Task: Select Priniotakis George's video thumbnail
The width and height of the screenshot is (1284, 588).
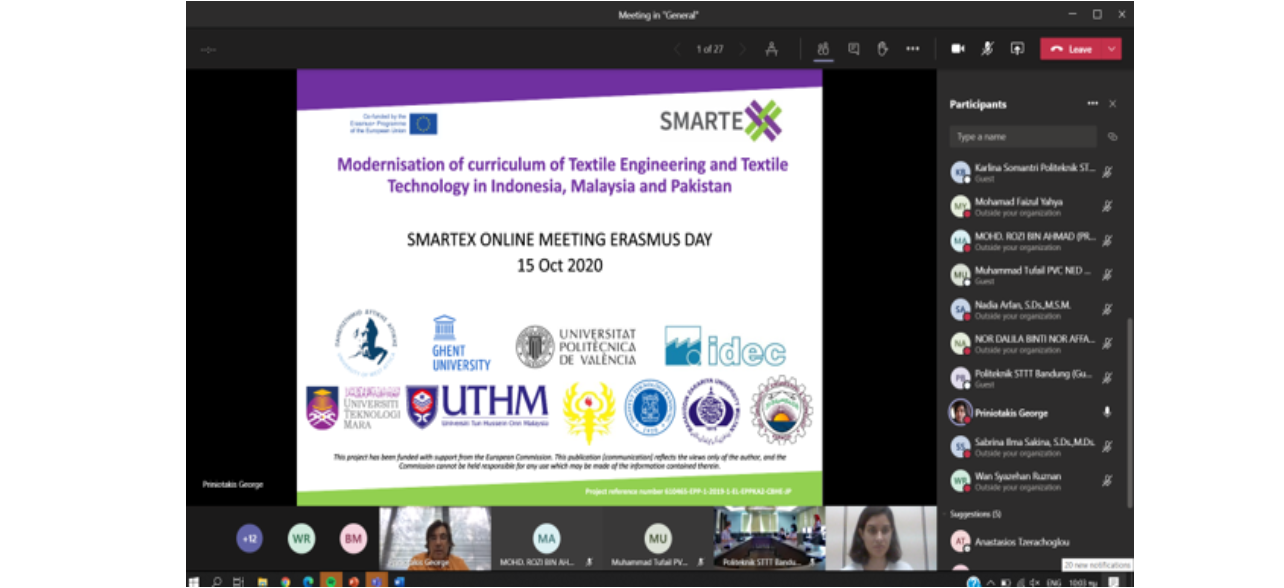Action: pos(435,538)
